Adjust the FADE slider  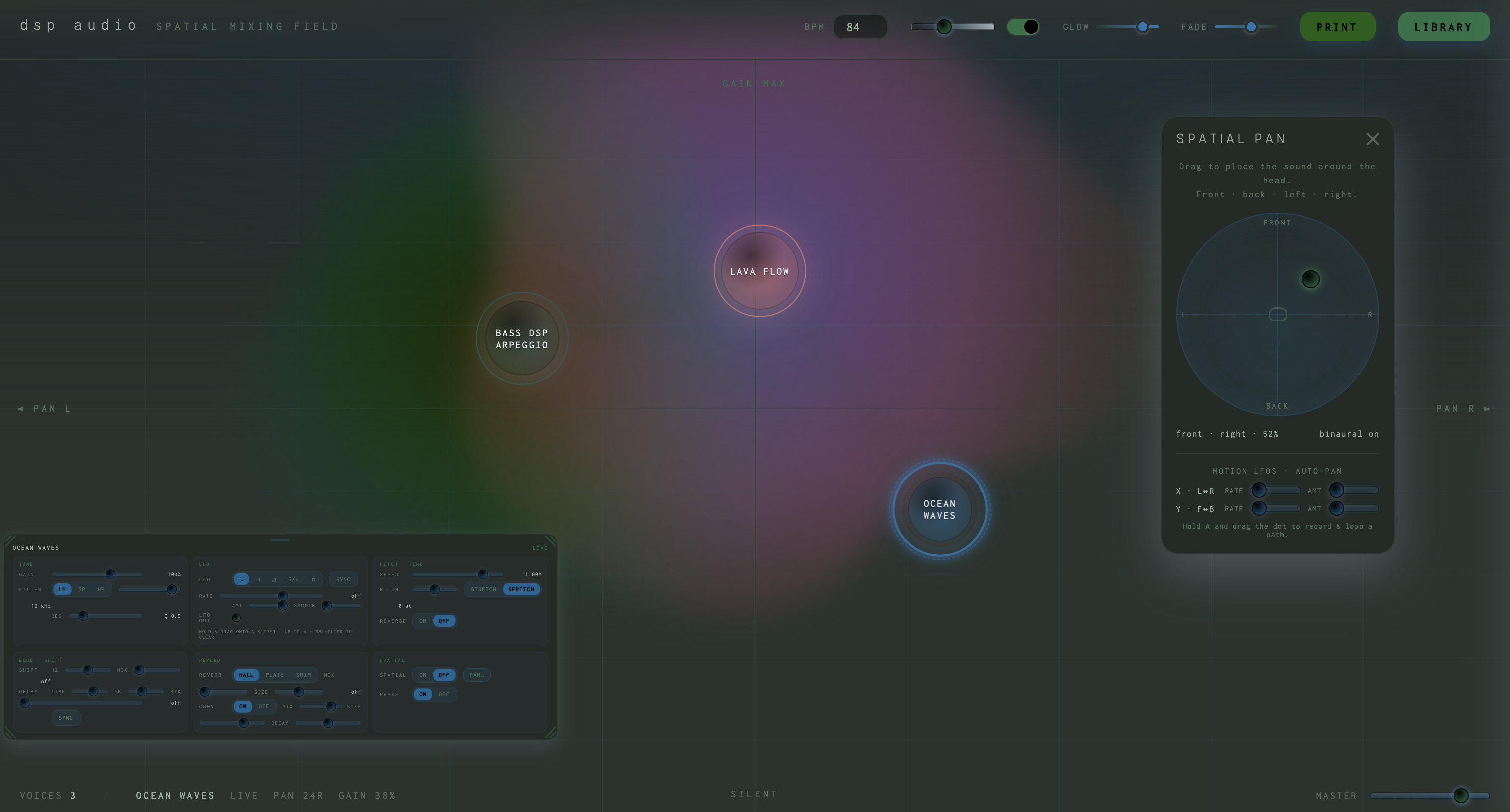[1246, 26]
